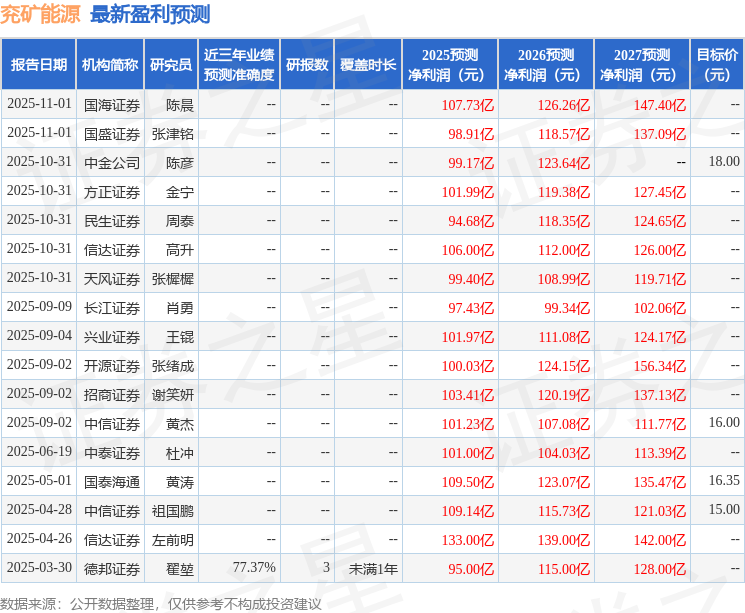The image size is (745, 613).
Task: Click the 报告日期 column header
Action: pos(38,64)
